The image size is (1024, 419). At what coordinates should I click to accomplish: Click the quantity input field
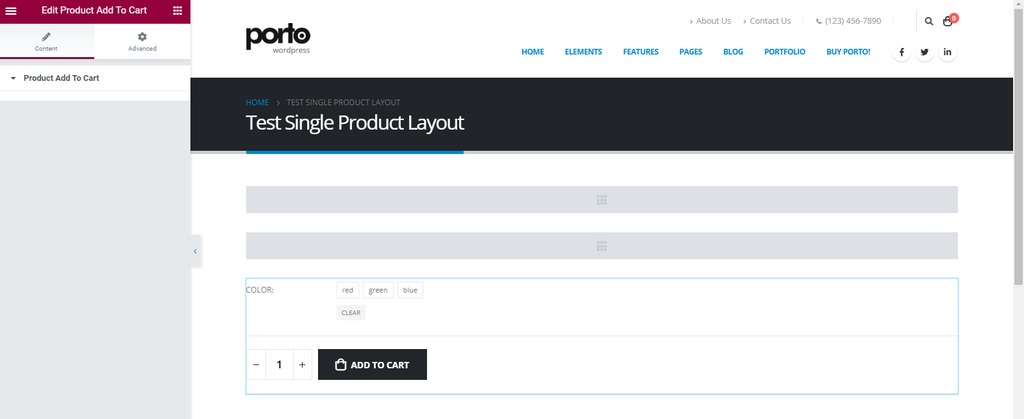280,365
